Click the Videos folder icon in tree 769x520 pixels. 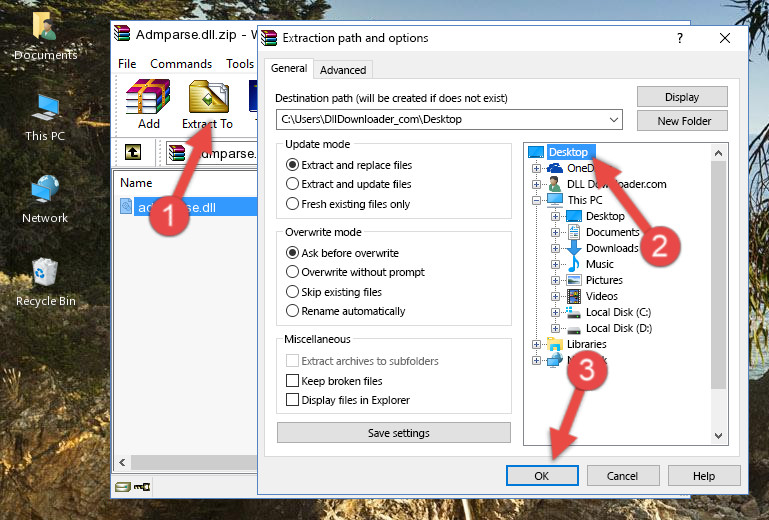[574, 296]
